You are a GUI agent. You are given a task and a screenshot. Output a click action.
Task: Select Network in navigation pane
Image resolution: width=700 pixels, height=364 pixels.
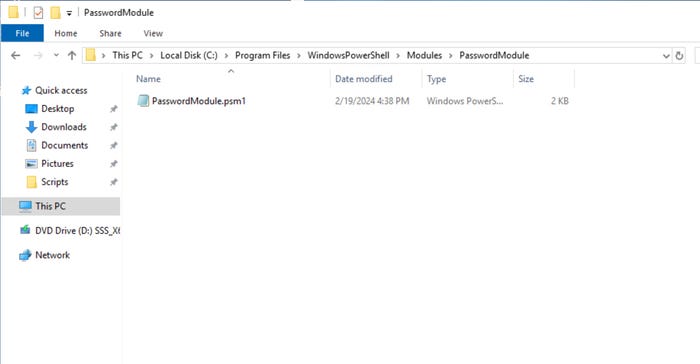point(52,255)
